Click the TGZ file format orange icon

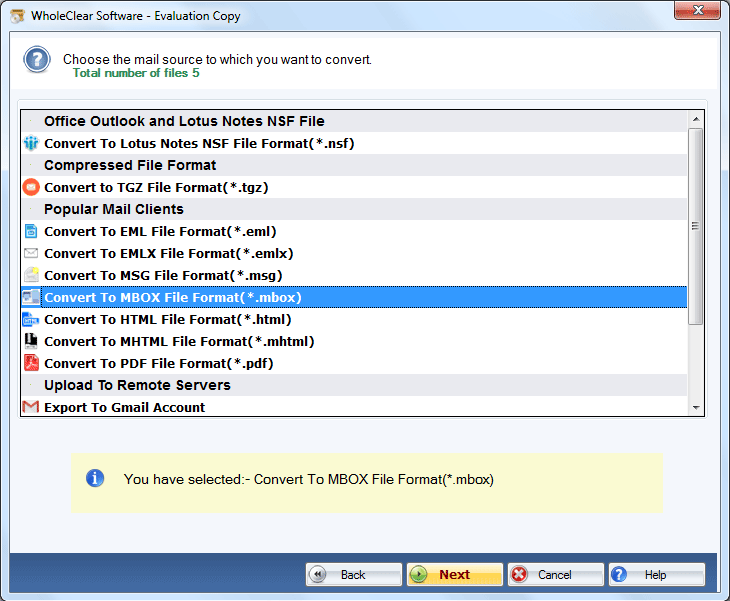coord(31,187)
